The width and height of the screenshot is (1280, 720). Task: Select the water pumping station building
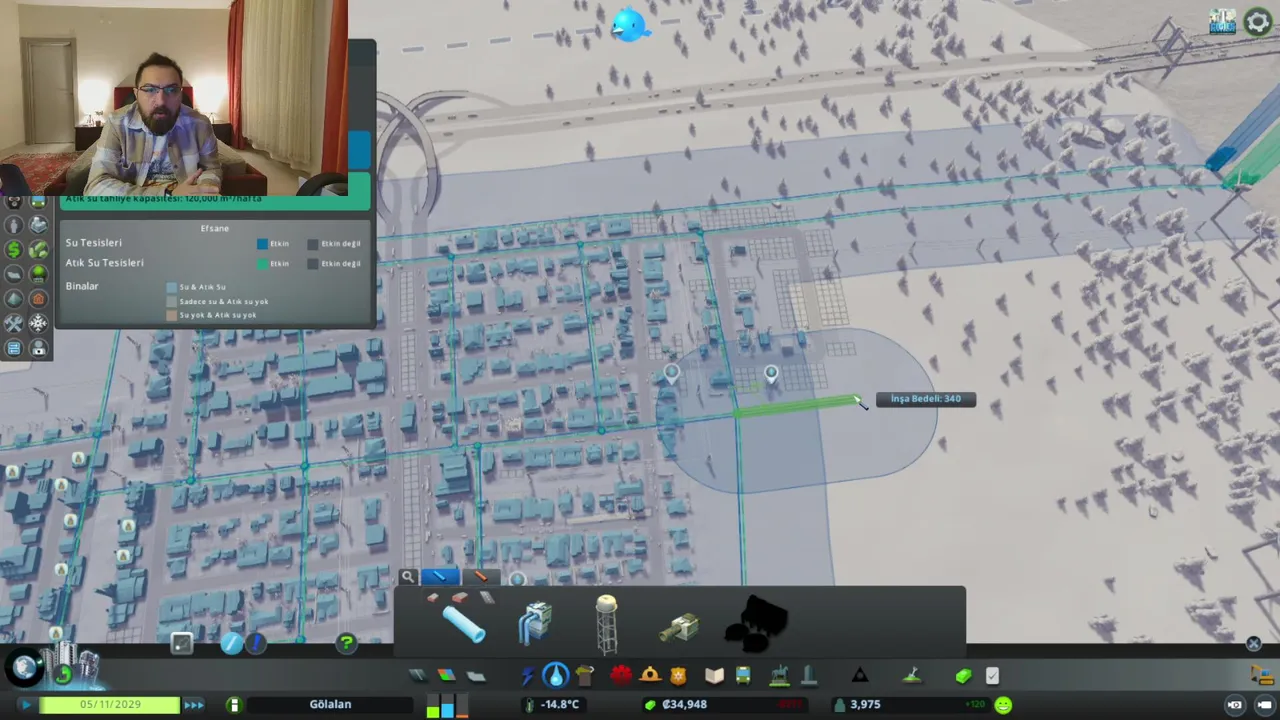coord(535,622)
